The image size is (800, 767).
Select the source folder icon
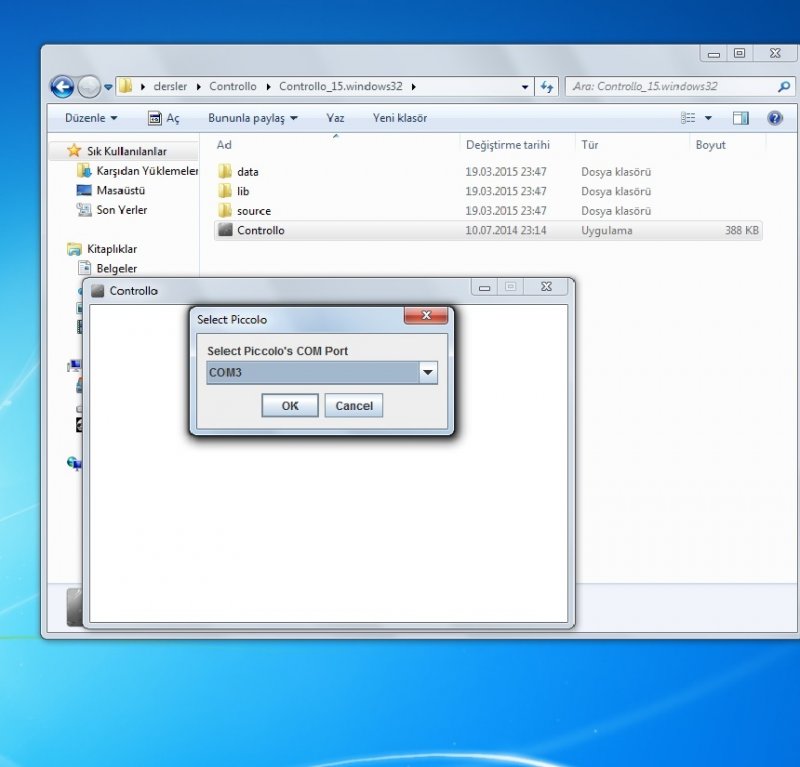[x=225, y=211]
